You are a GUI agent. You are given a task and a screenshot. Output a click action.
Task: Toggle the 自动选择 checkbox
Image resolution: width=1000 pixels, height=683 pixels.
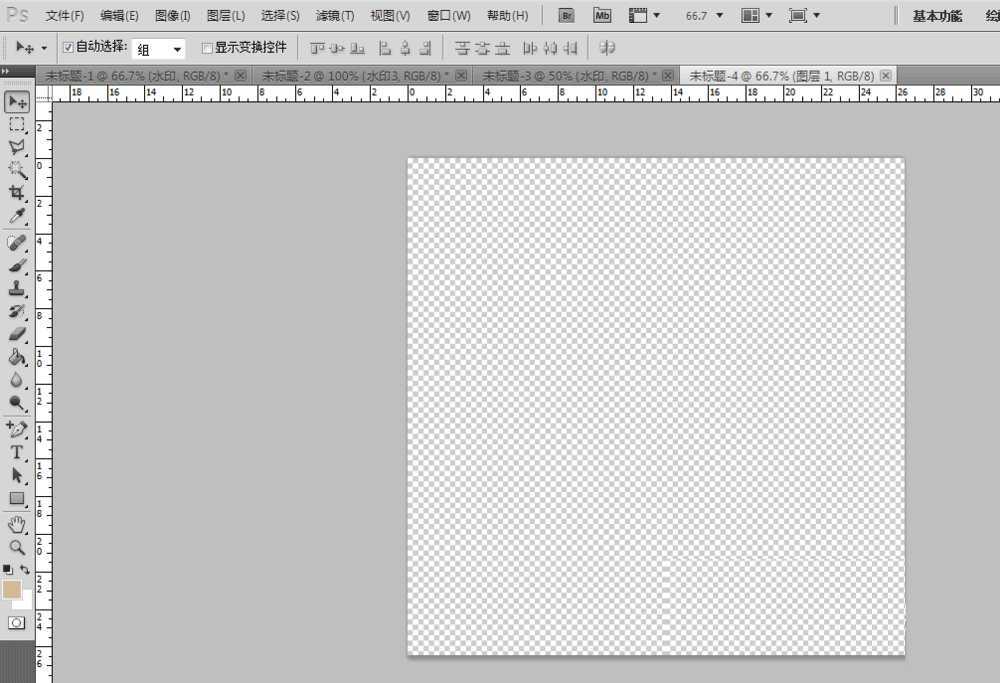68,47
